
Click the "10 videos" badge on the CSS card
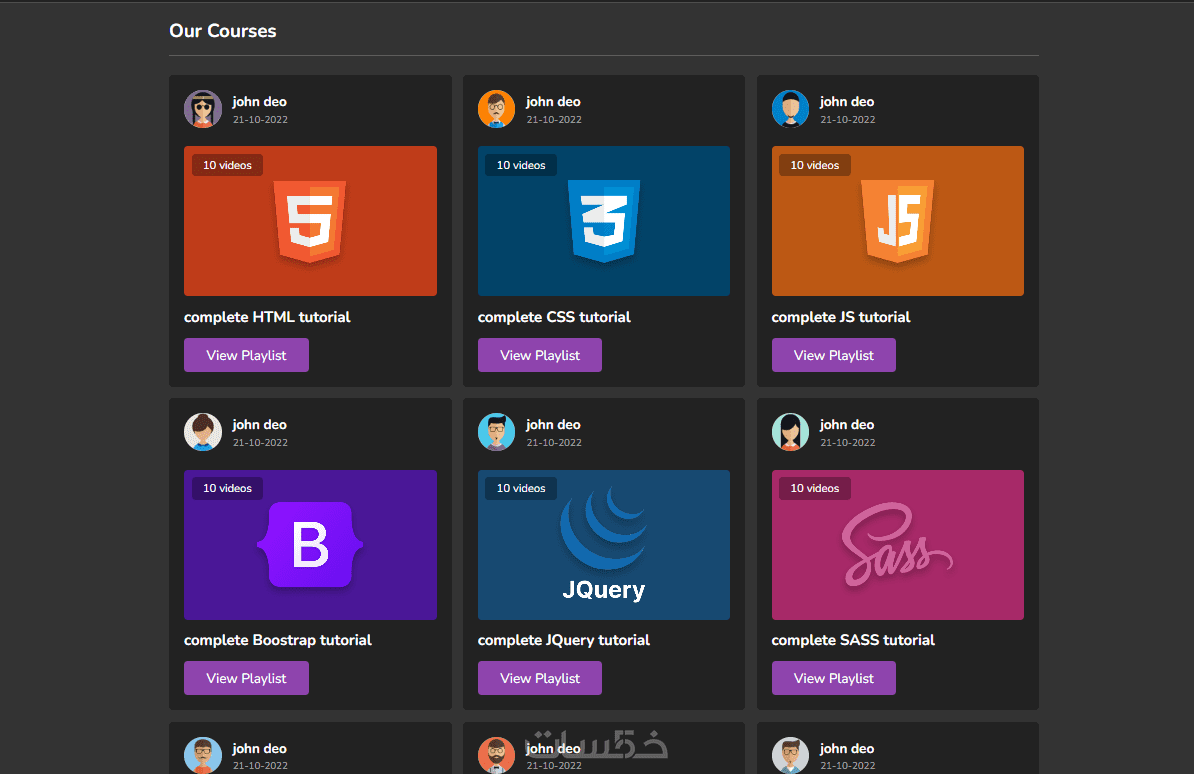(521, 165)
